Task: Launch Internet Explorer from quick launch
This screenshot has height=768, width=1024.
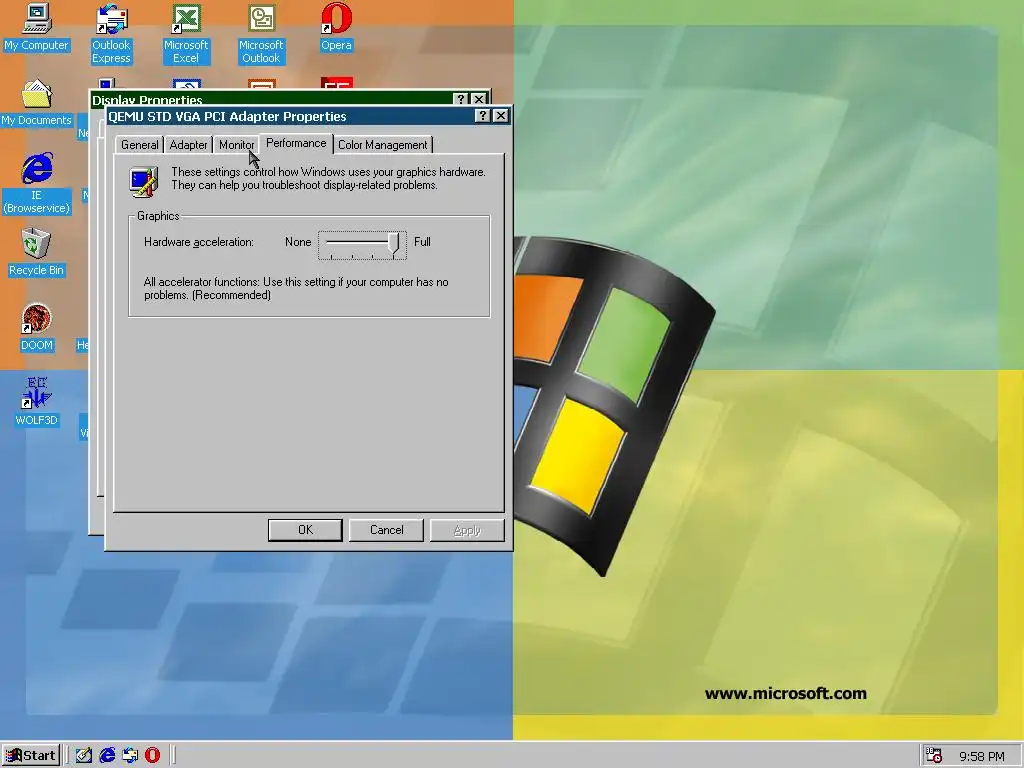Action: coord(107,756)
